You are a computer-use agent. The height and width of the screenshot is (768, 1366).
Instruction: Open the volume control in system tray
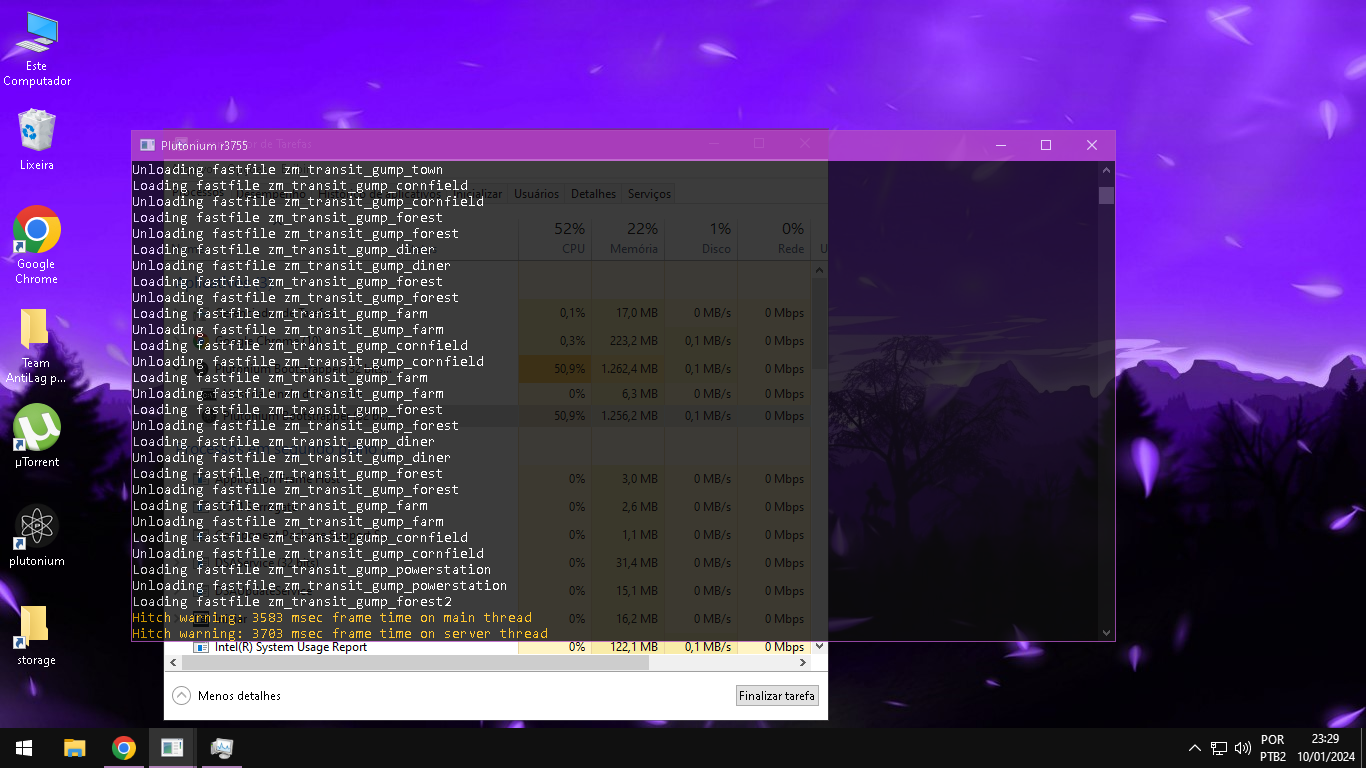click(x=1243, y=748)
